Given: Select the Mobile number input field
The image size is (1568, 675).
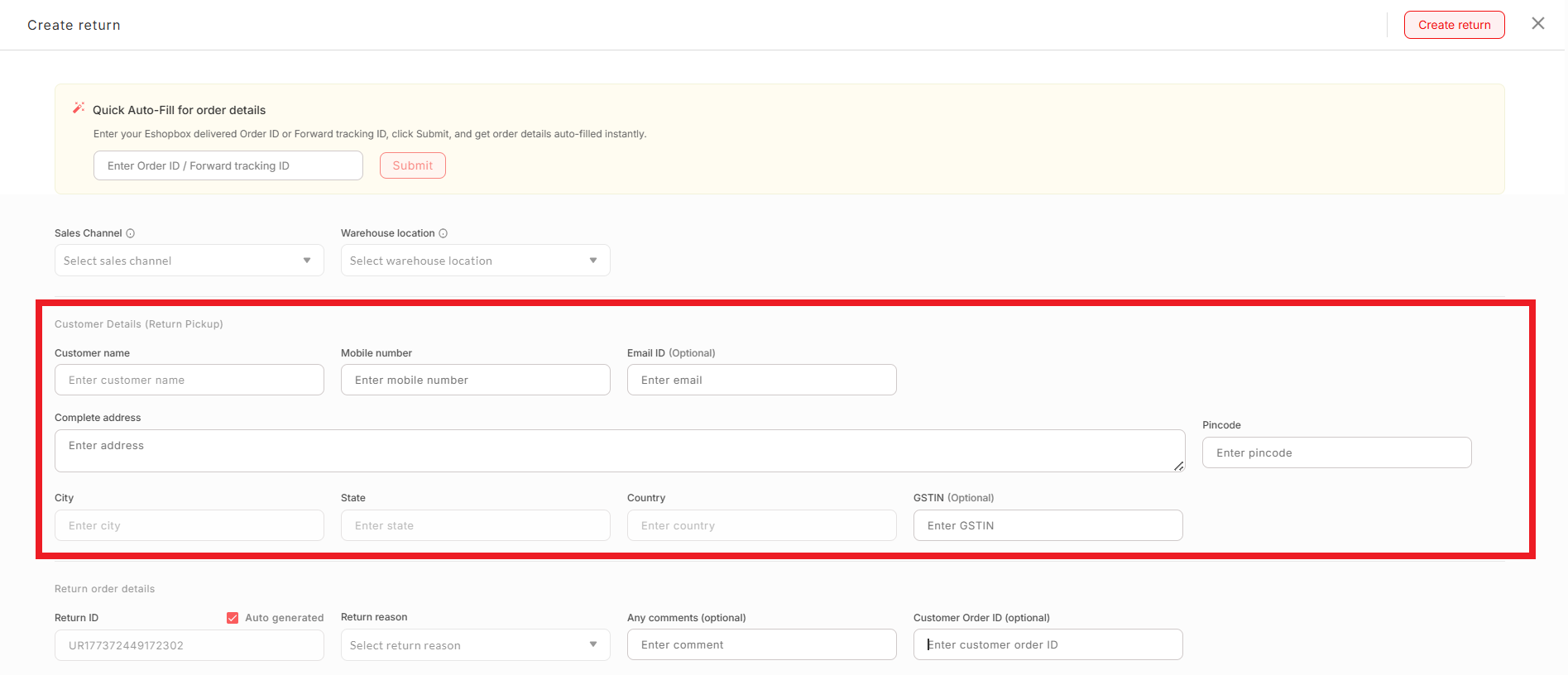Looking at the screenshot, I should tap(475, 380).
